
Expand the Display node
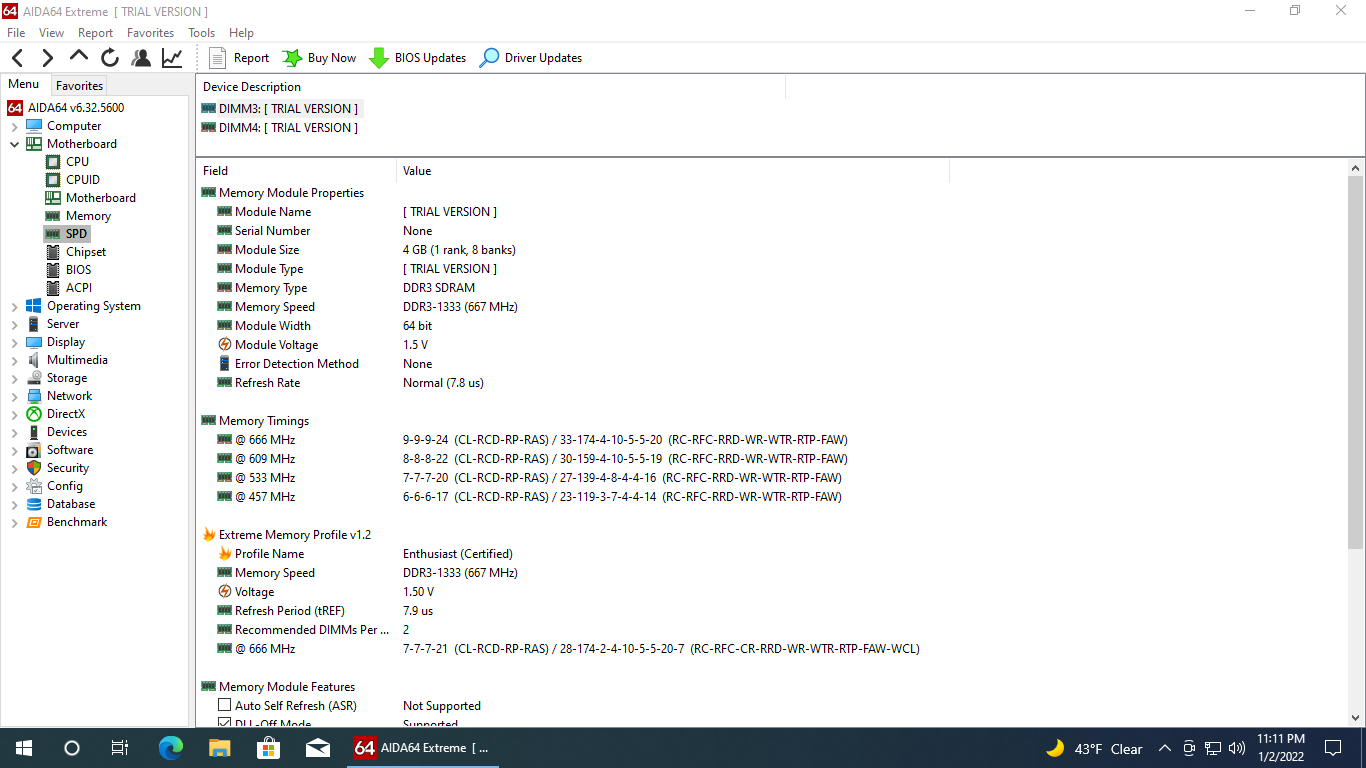click(x=15, y=342)
